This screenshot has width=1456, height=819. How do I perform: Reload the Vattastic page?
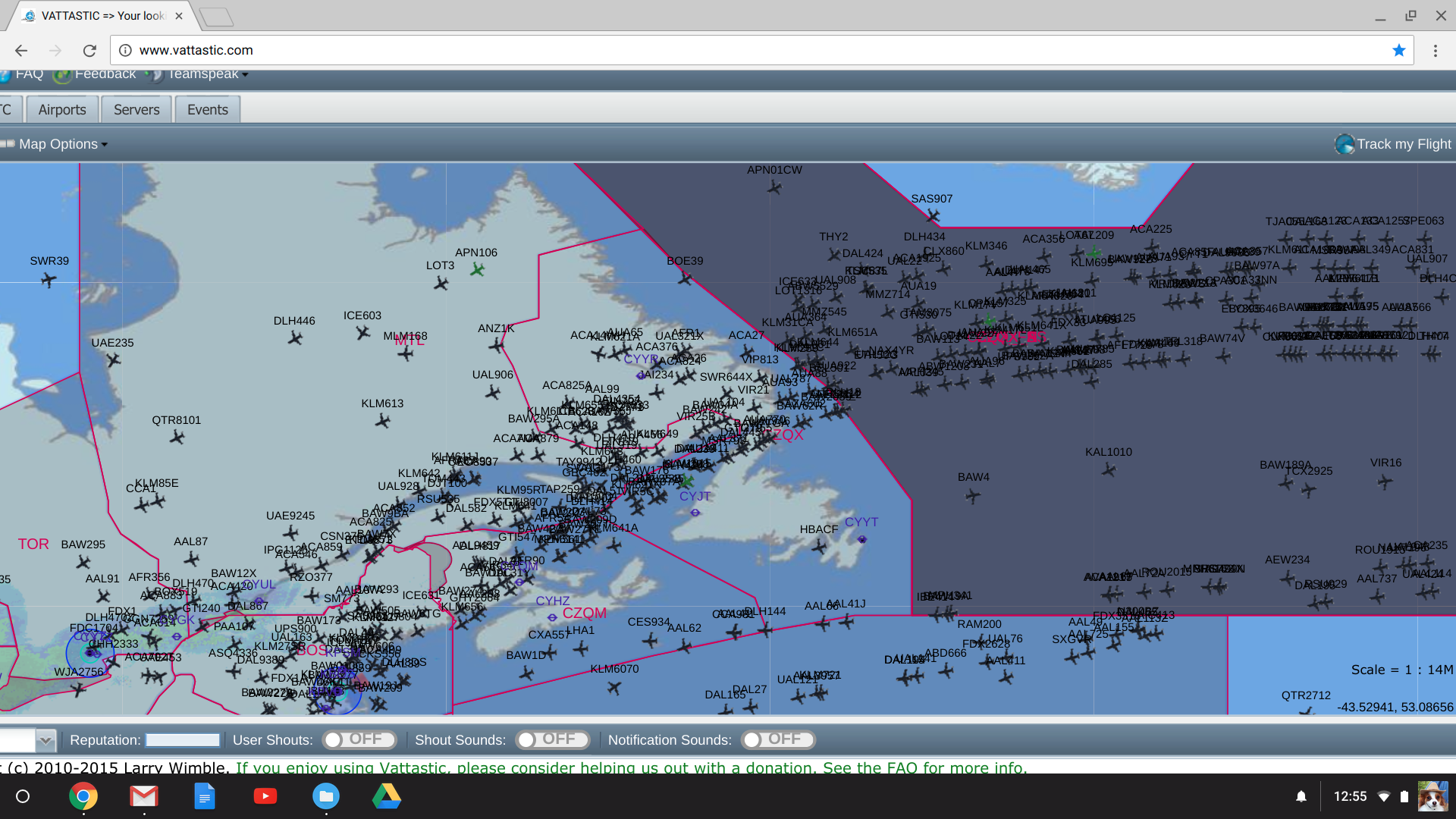(x=89, y=50)
